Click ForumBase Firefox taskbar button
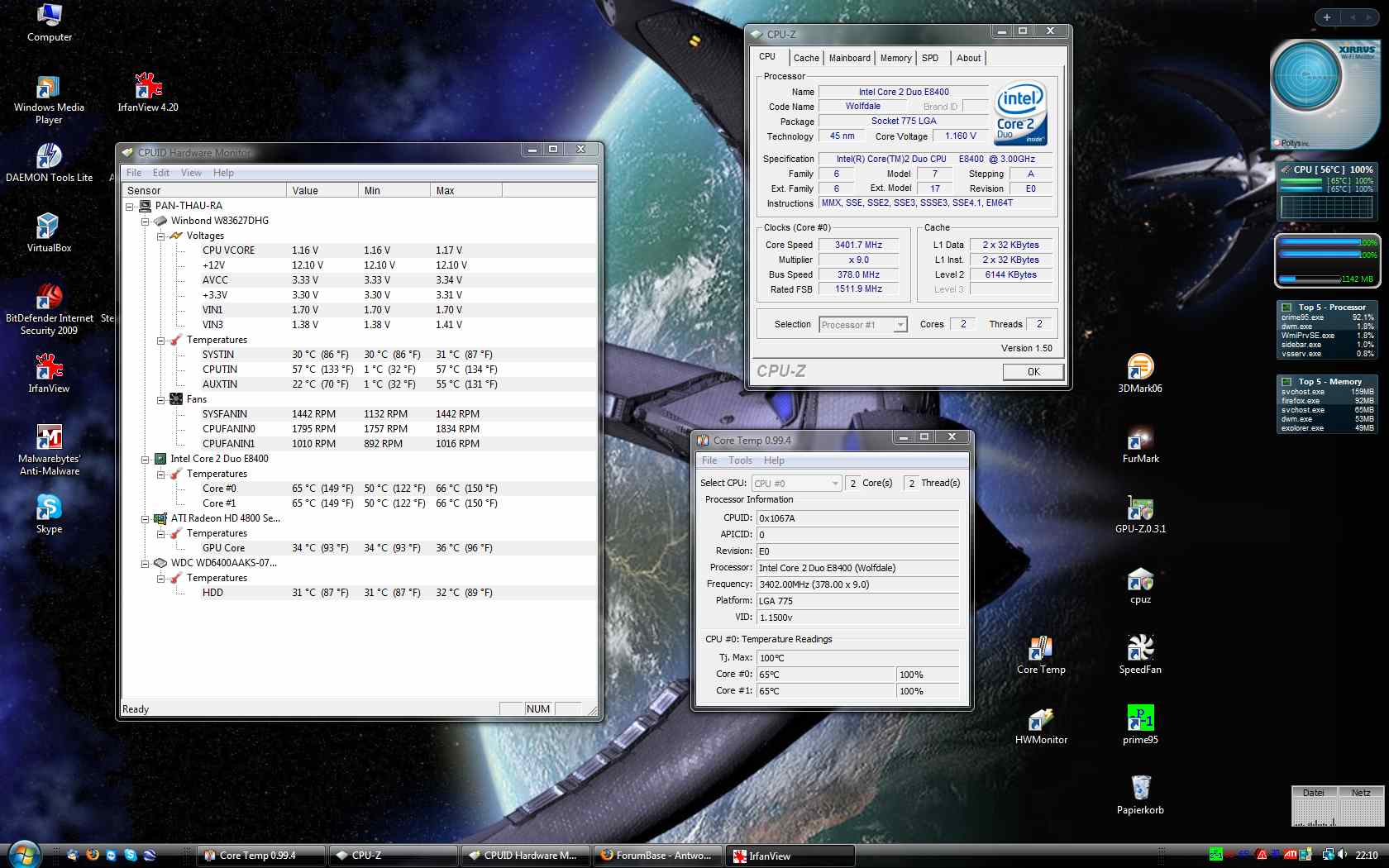Image resolution: width=1389 pixels, height=868 pixels. tap(658, 856)
